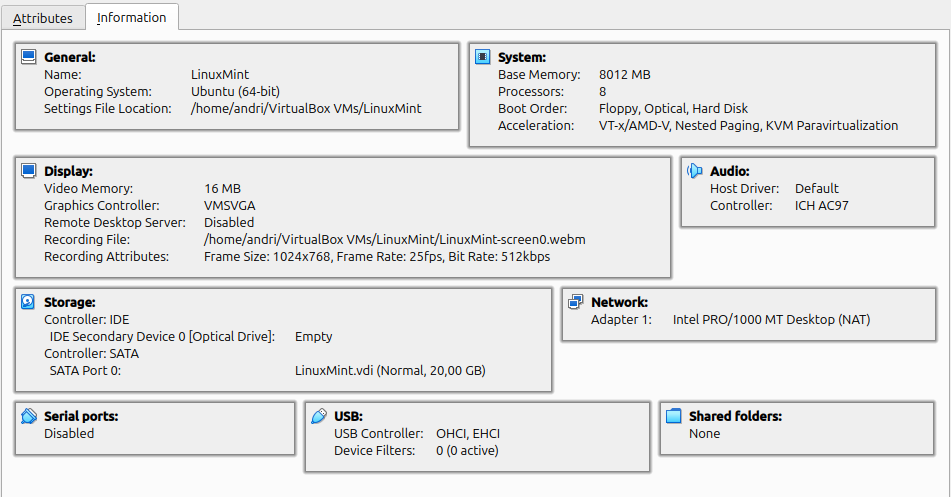Image resolution: width=951 pixels, height=497 pixels.
Task: Open the Storage settings heading link
Action: [x=70, y=302]
